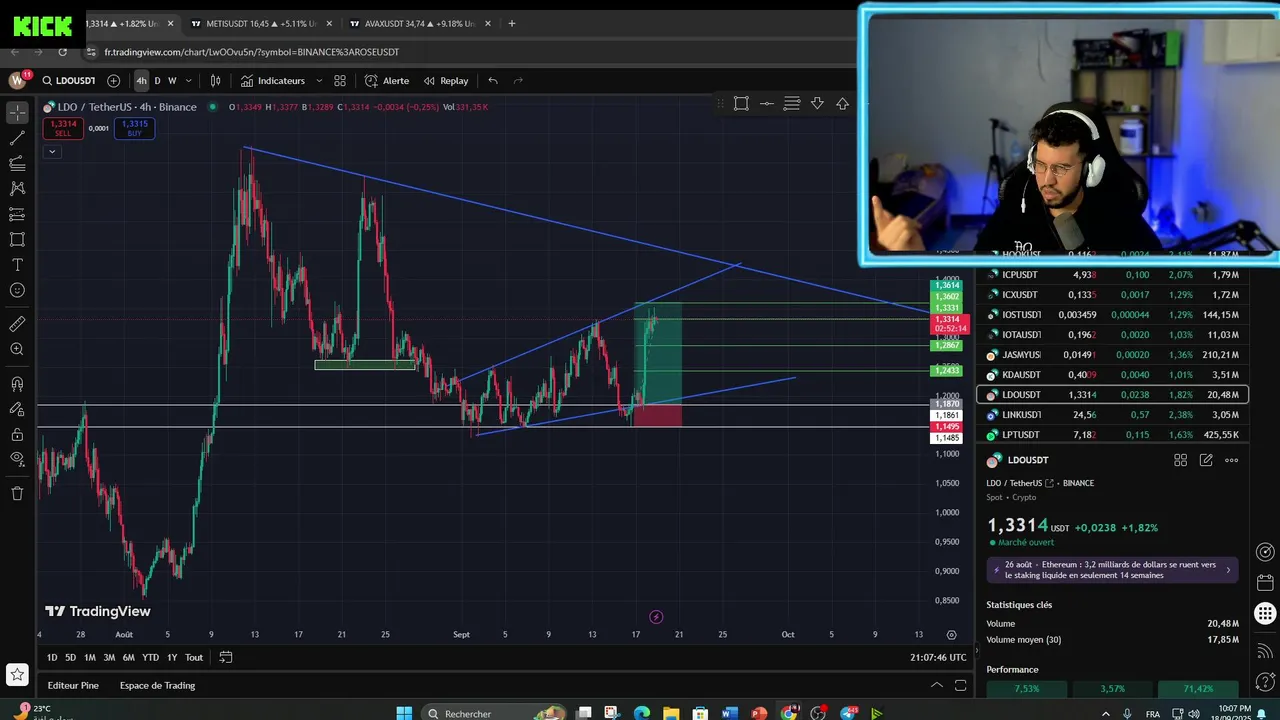
Task: Click the 21:07:46 UTC timezone label
Action: 938,657
